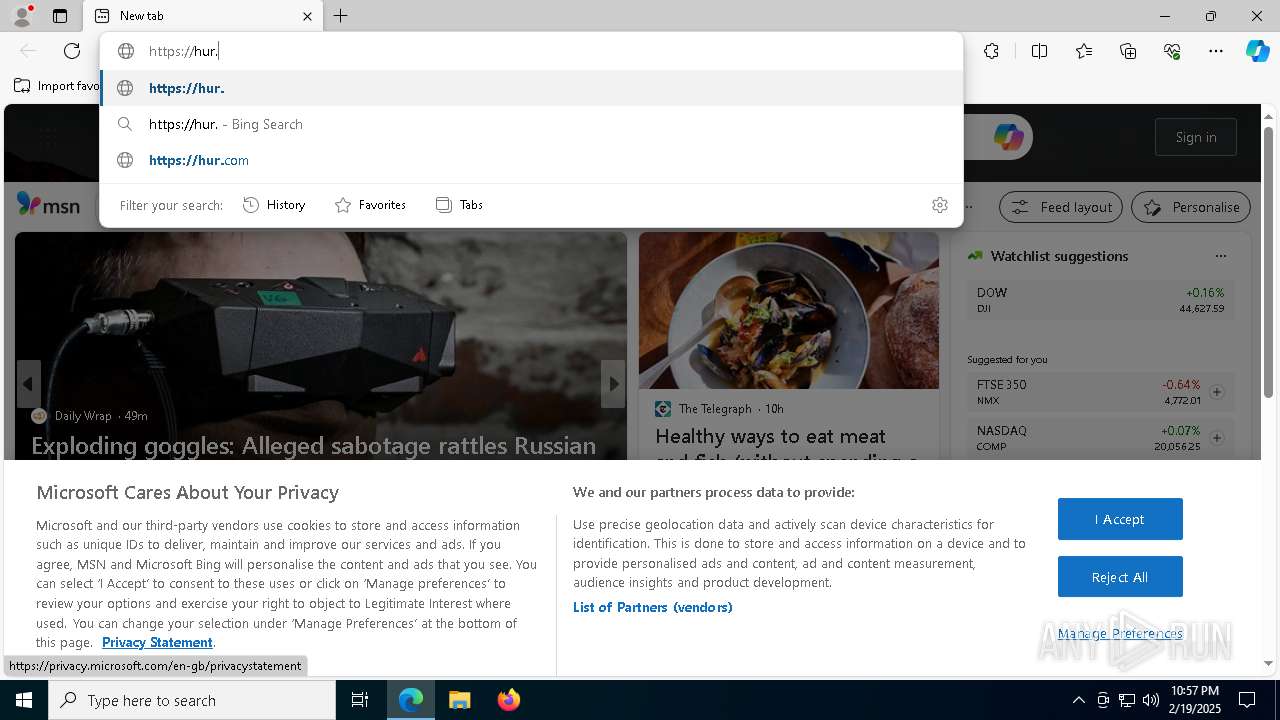Screen dimensions: 1280x720
Task: Open Browser essentials heart icon
Action: coord(1172,51)
